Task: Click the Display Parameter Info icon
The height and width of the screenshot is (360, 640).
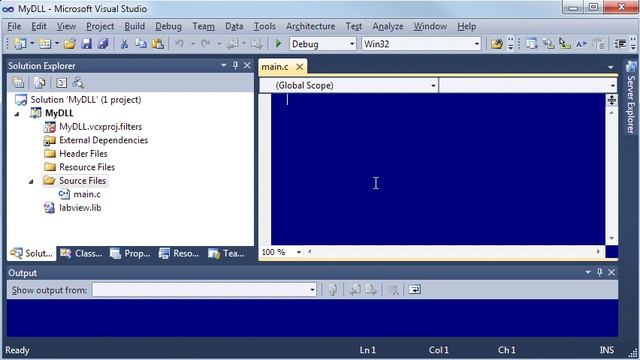Action: tap(548, 44)
